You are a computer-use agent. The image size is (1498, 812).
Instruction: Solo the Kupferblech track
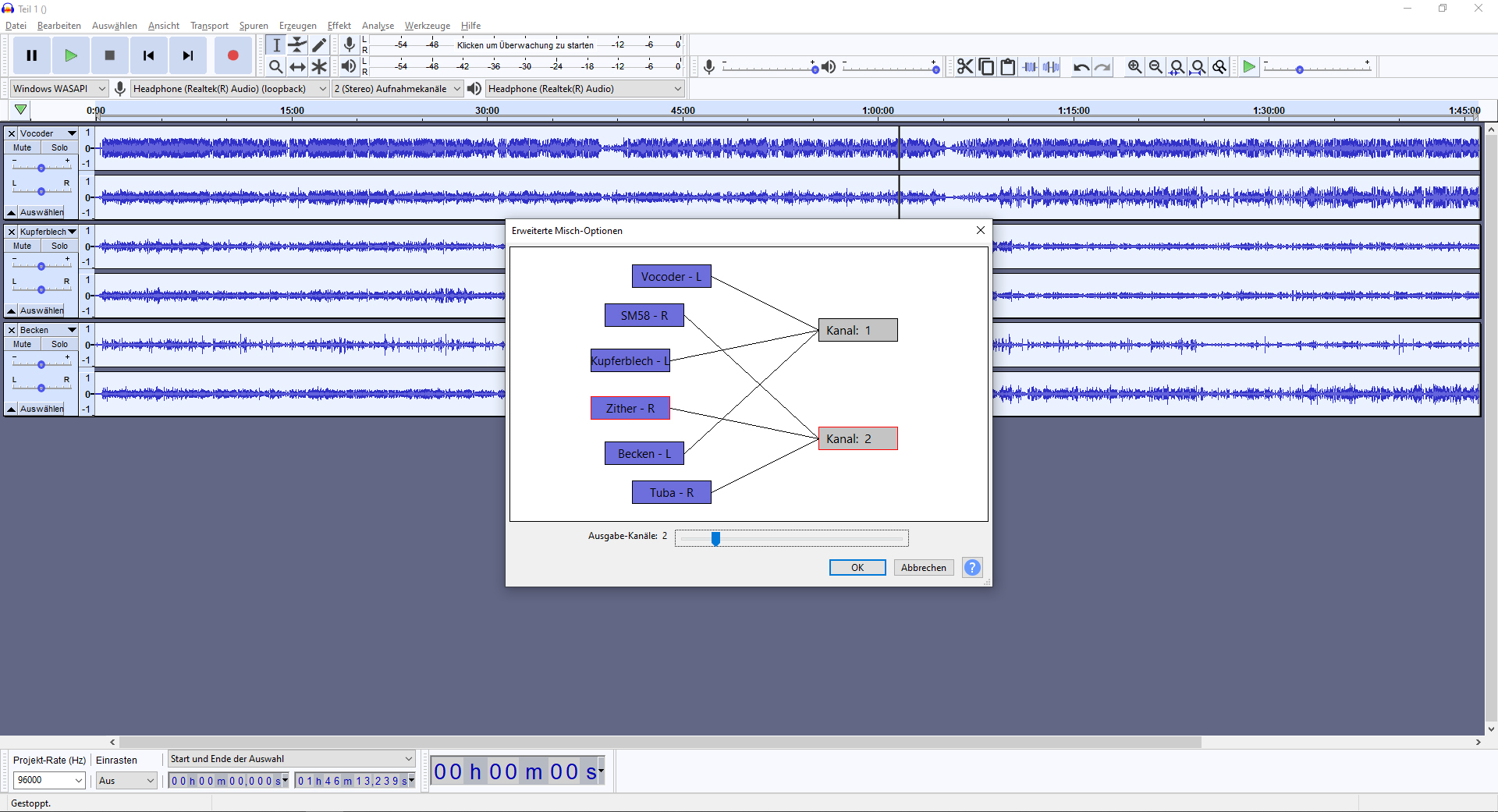pyautogui.click(x=60, y=246)
